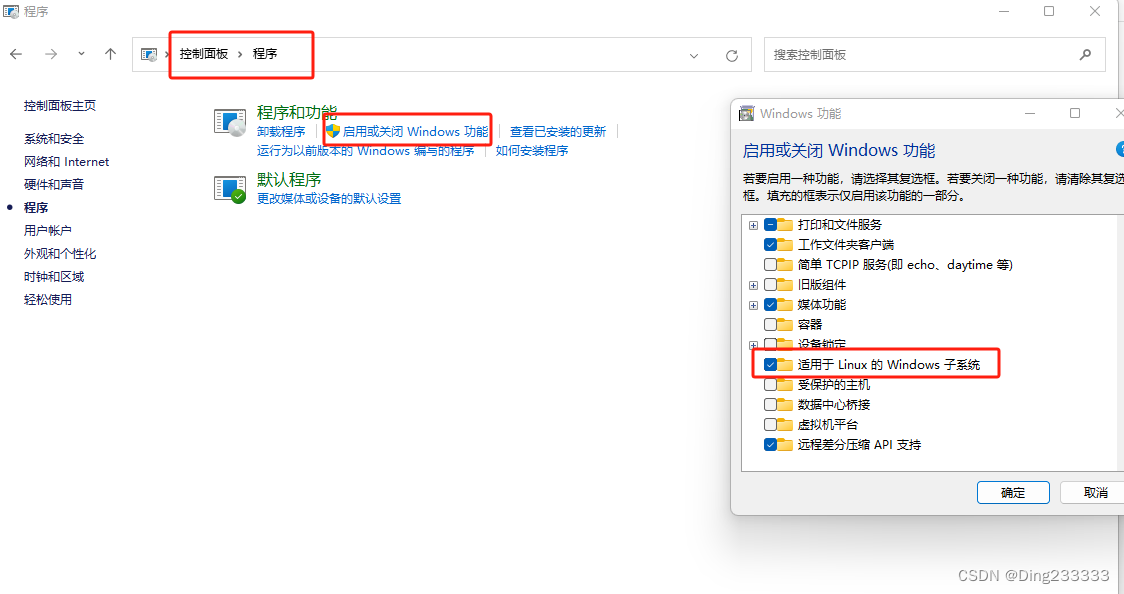Open 外观和个性化 category
The width and height of the screenshot is (1124, 594).
pyautogui.click(x=59, y=253)
